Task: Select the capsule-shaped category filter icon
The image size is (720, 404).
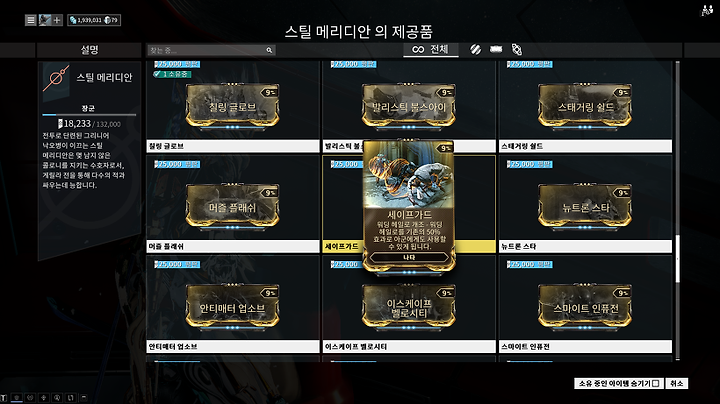Action: click(517, 49)
